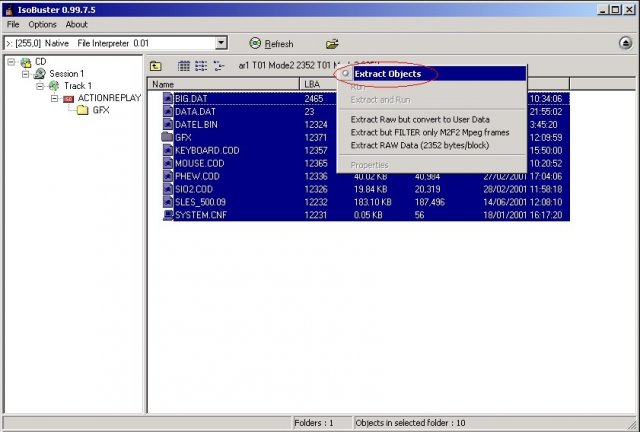Open the Options menu
640x432 pixels.
42,24
